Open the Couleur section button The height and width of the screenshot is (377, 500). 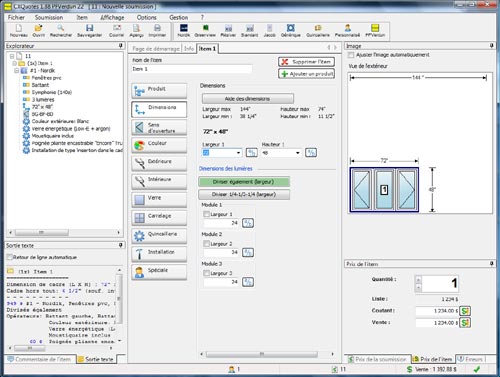159,145
